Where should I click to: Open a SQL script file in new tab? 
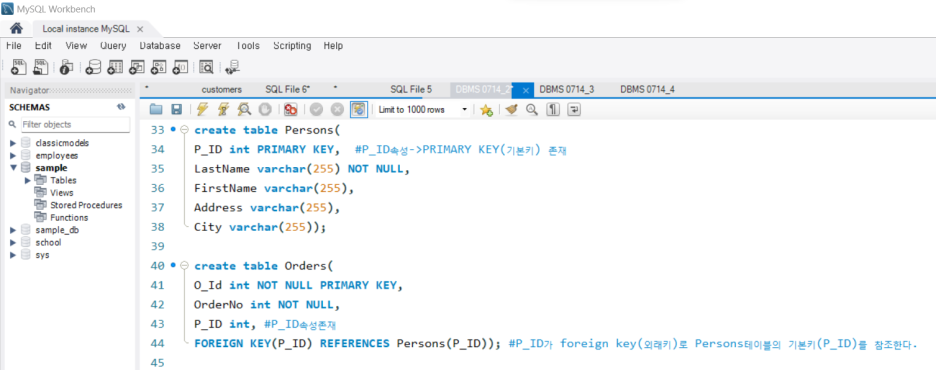pos(41,67)
